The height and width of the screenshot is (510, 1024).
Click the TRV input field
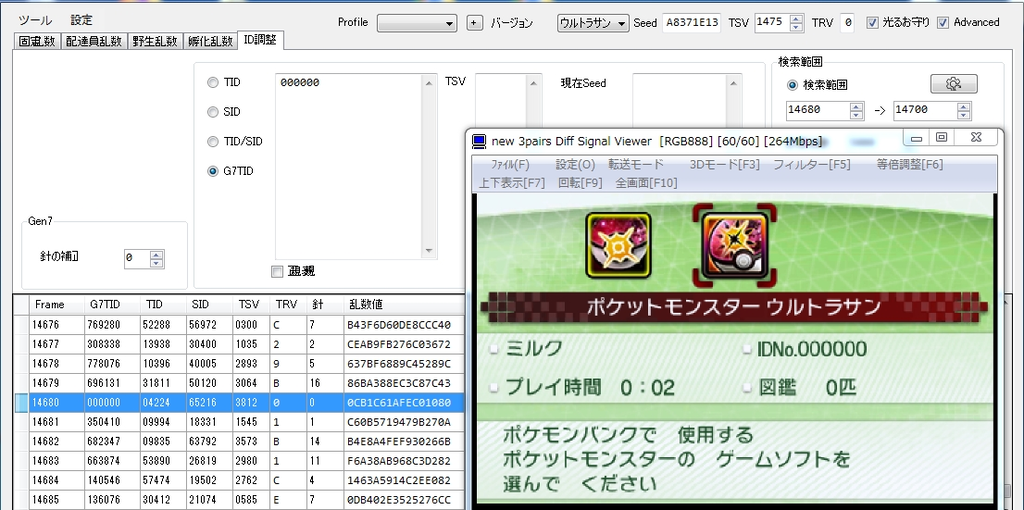[x=847, y=23]
